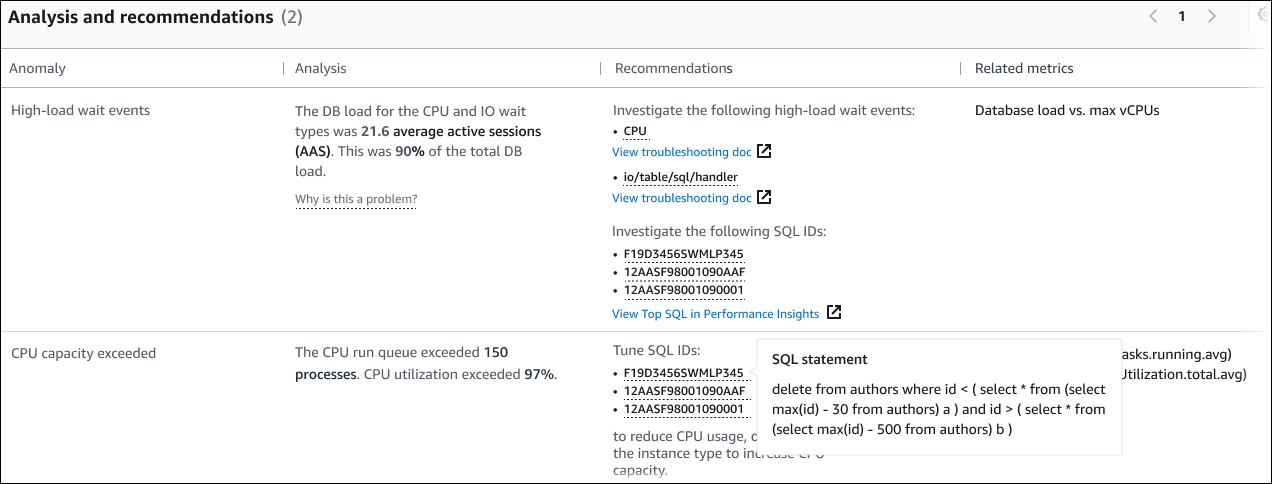1272x484 pixels.
Task: Go to the next page arrow
Action: [x=1212, y=17]
